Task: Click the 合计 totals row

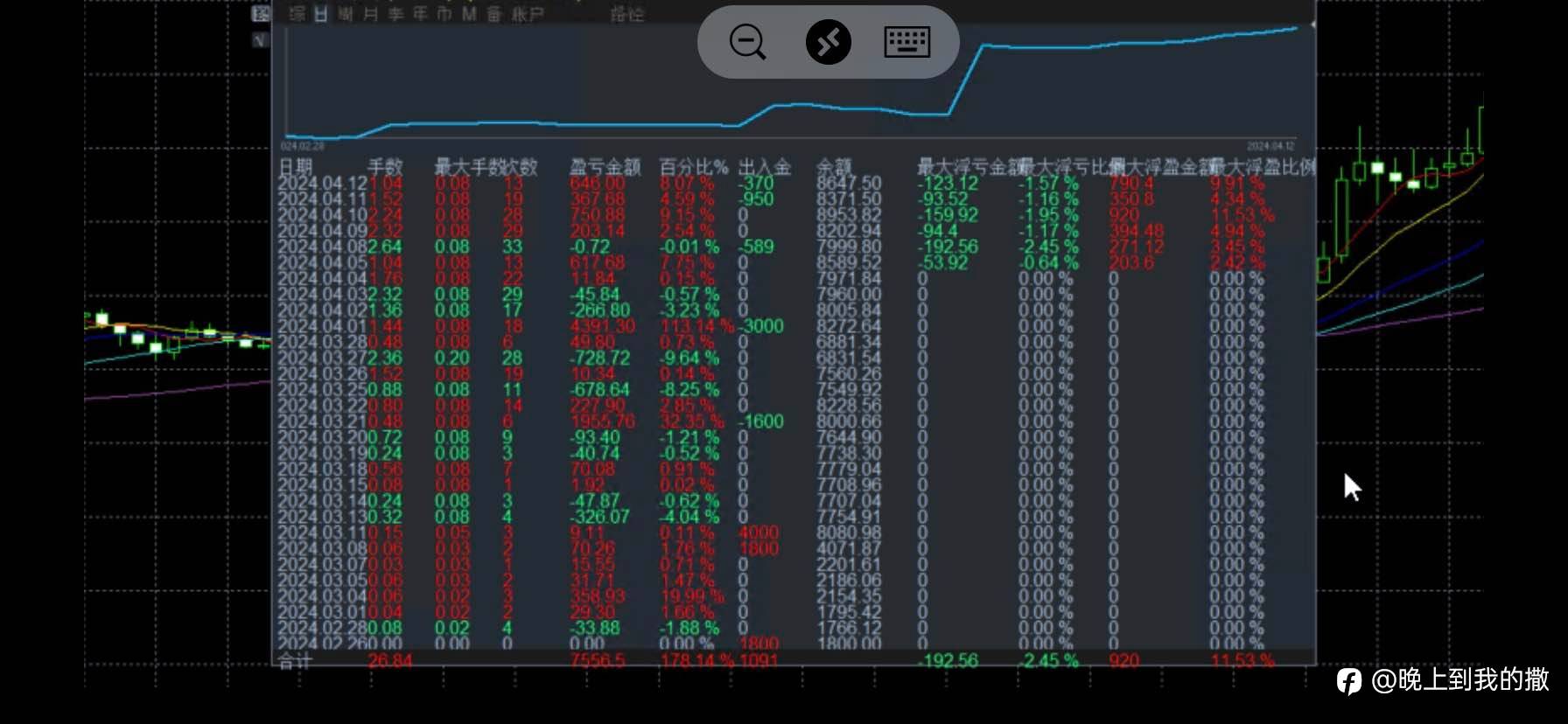Action: click(x=795, y=660)
